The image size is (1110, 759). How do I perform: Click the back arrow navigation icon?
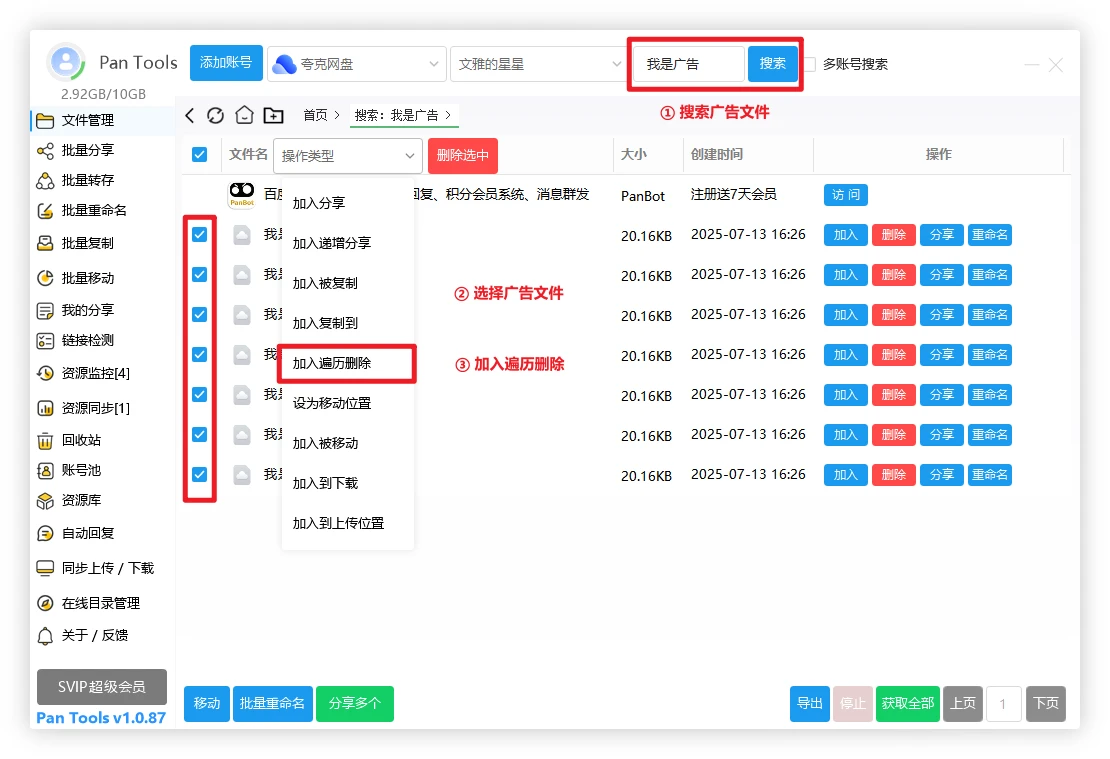point(190,115)
